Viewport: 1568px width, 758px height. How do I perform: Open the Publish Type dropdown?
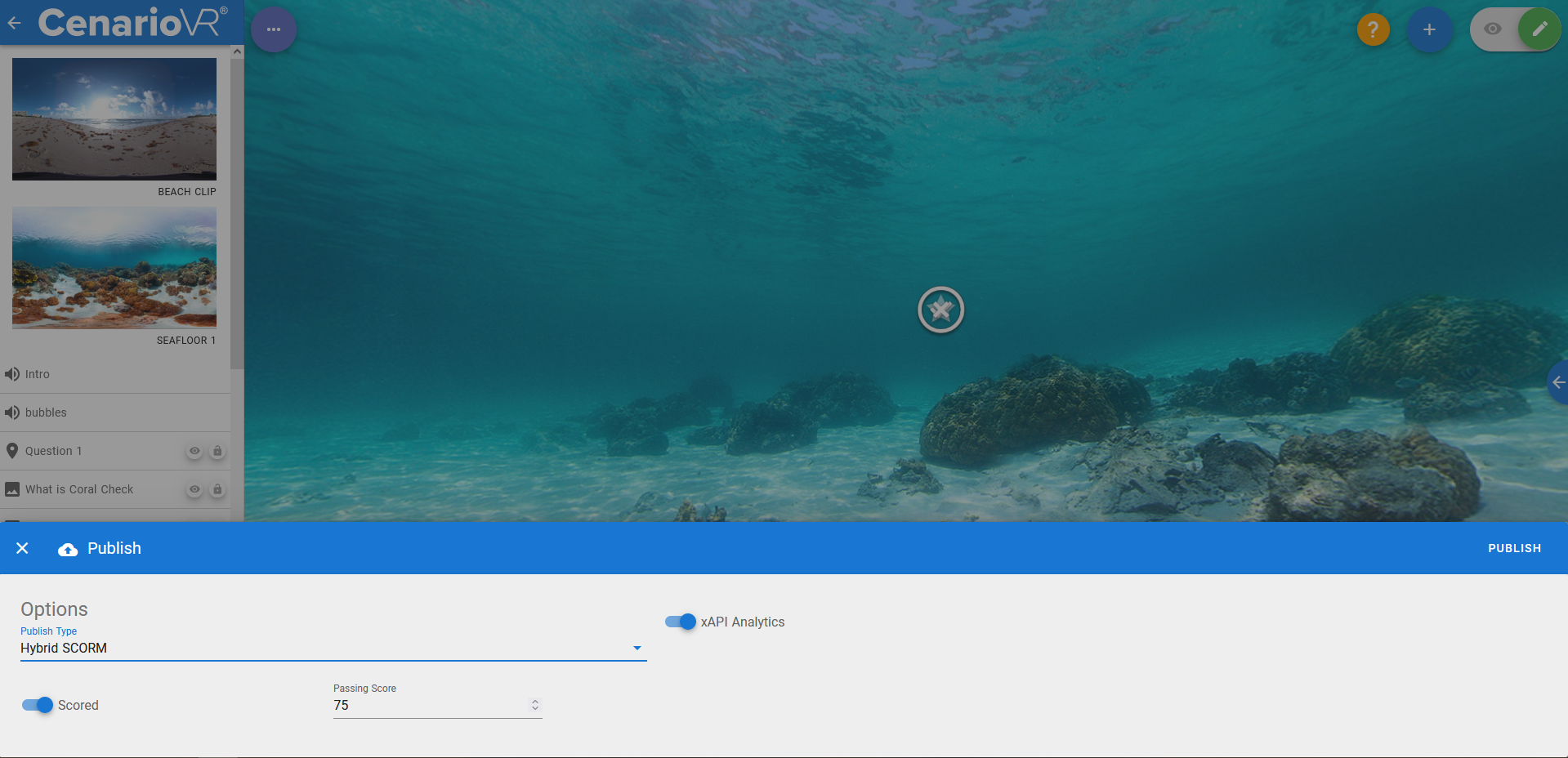pos(333,648)
